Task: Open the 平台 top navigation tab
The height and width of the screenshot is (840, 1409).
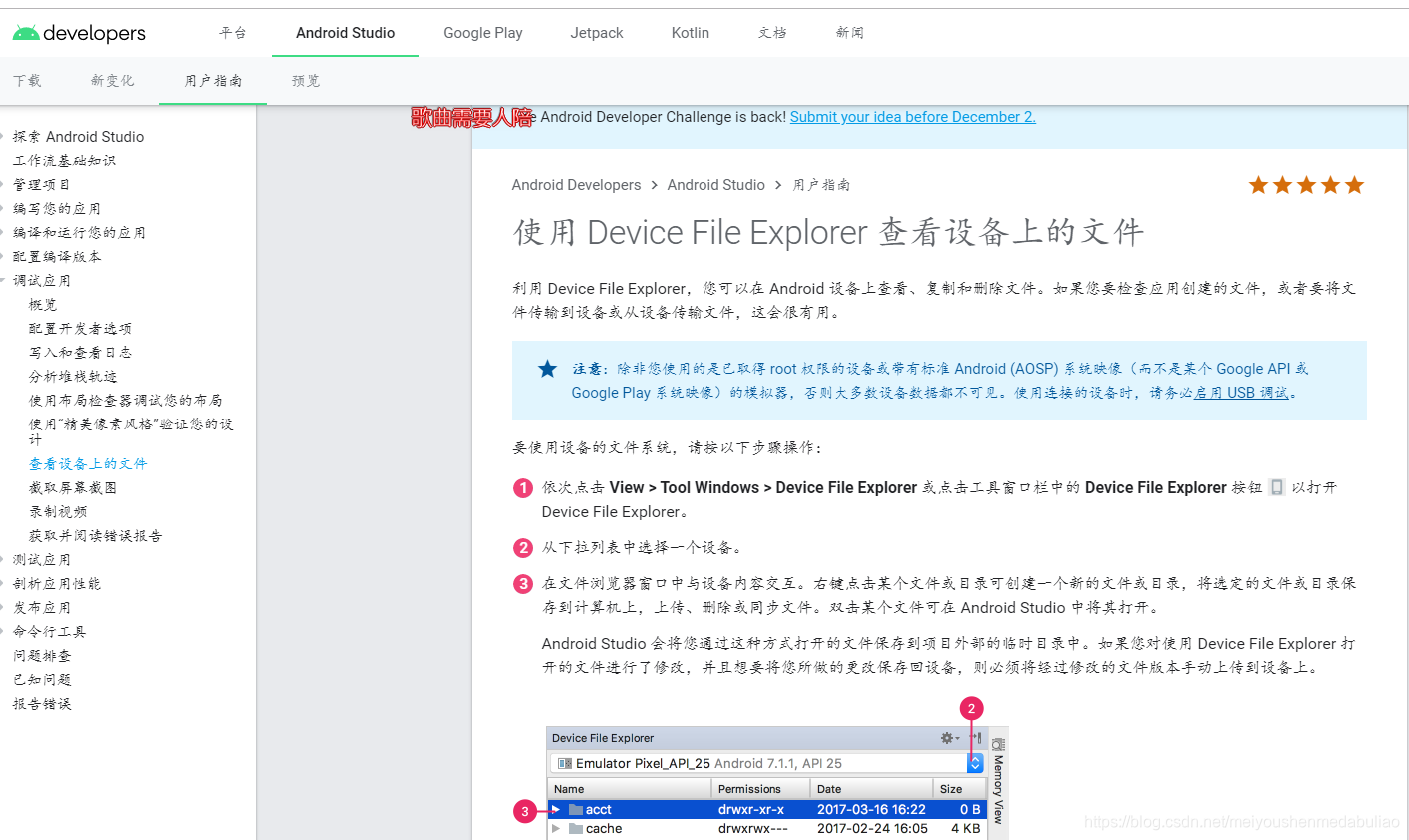Action: pyautogui.click(x=233, y=33)
